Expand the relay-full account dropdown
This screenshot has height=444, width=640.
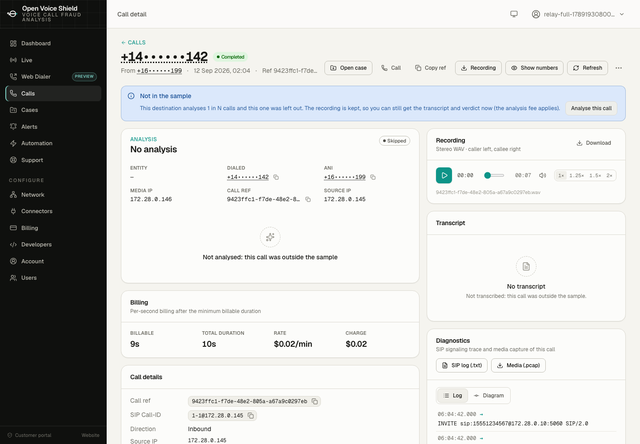578,14
